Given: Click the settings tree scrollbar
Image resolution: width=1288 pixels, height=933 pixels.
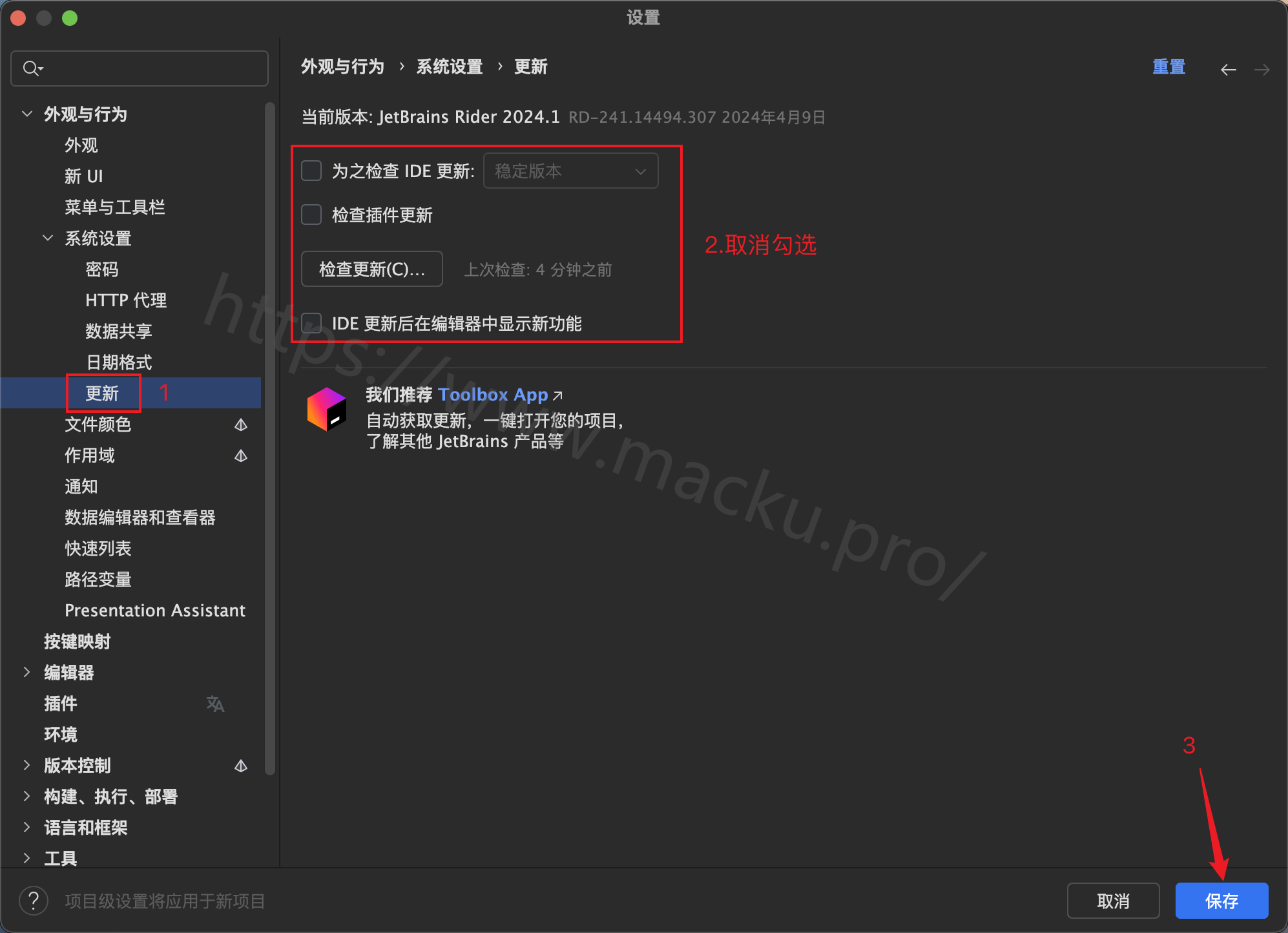Looking at the screenshot, I should pyautogui.click(x=270, y=438).
